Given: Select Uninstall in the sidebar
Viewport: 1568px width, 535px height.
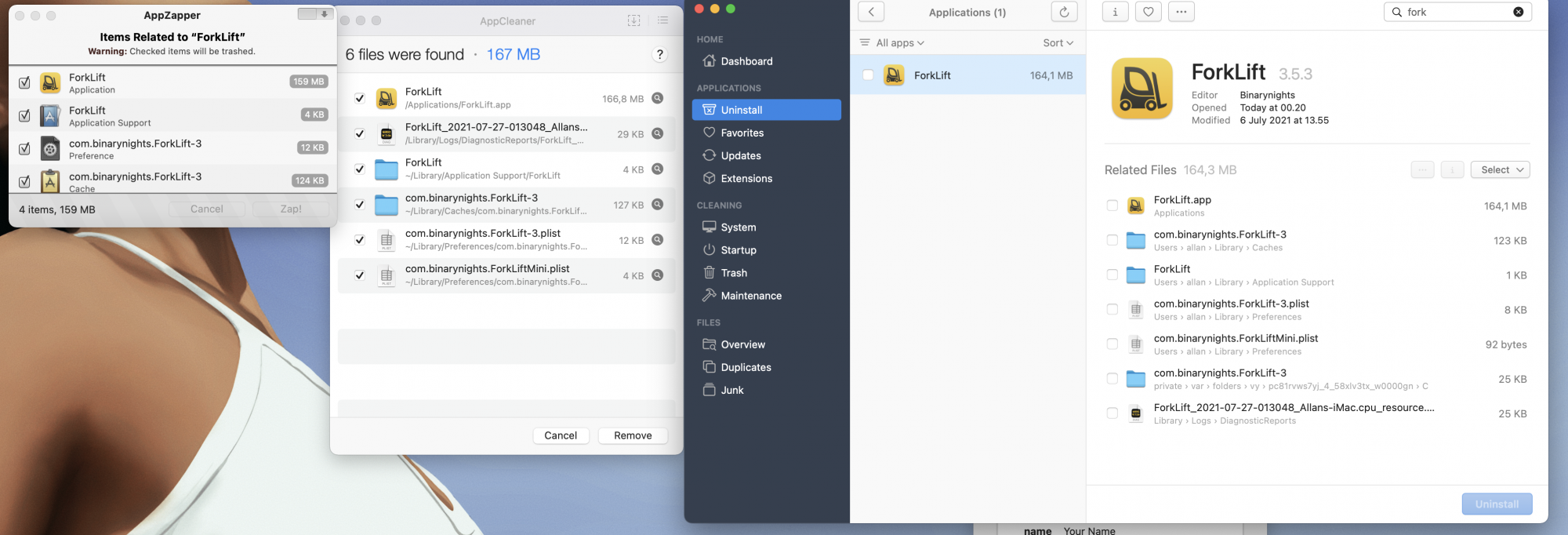Looking at the screenshot, I should [767, 110].
